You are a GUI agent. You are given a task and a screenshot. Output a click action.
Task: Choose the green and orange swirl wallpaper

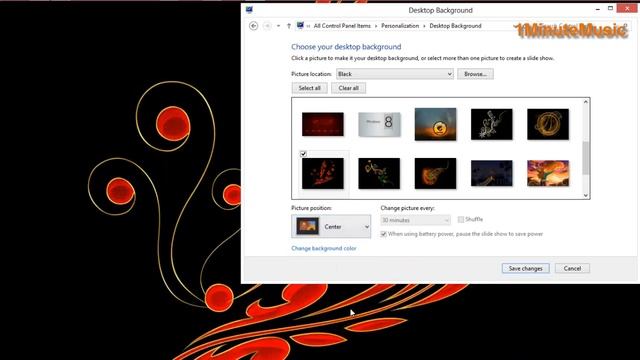379,173
